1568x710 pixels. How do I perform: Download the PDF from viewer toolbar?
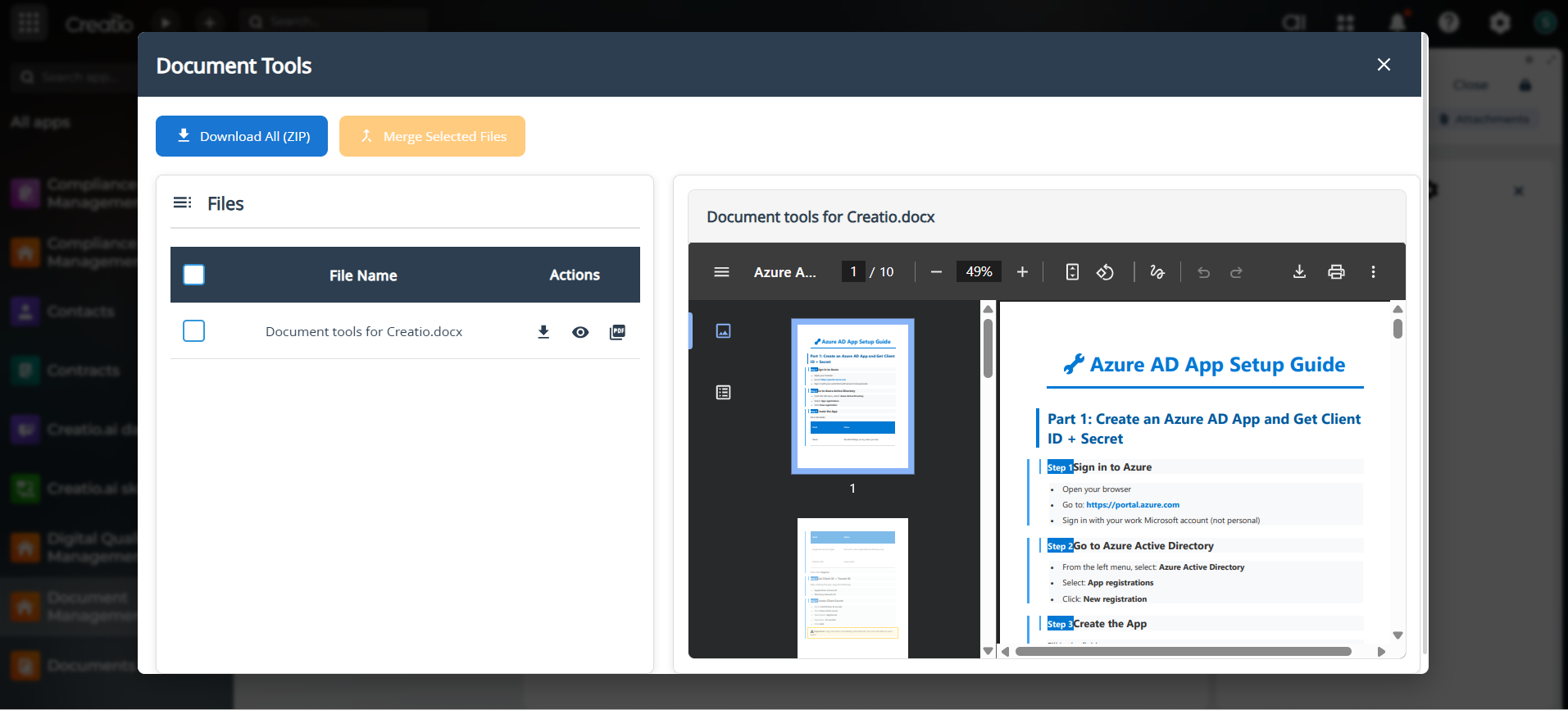click(x=1299, y=272)
